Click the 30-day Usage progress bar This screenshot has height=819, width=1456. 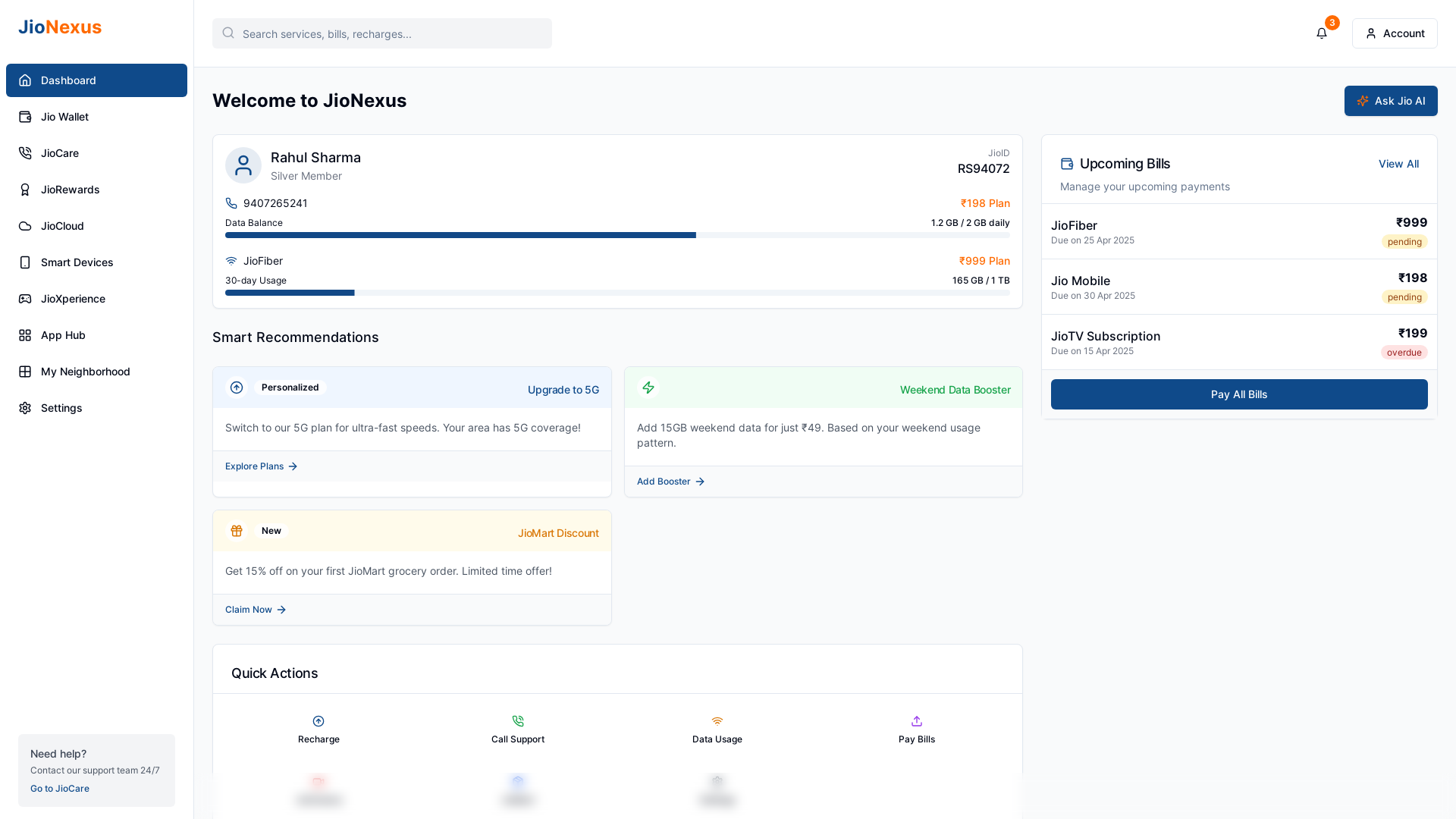pos(617,293)
